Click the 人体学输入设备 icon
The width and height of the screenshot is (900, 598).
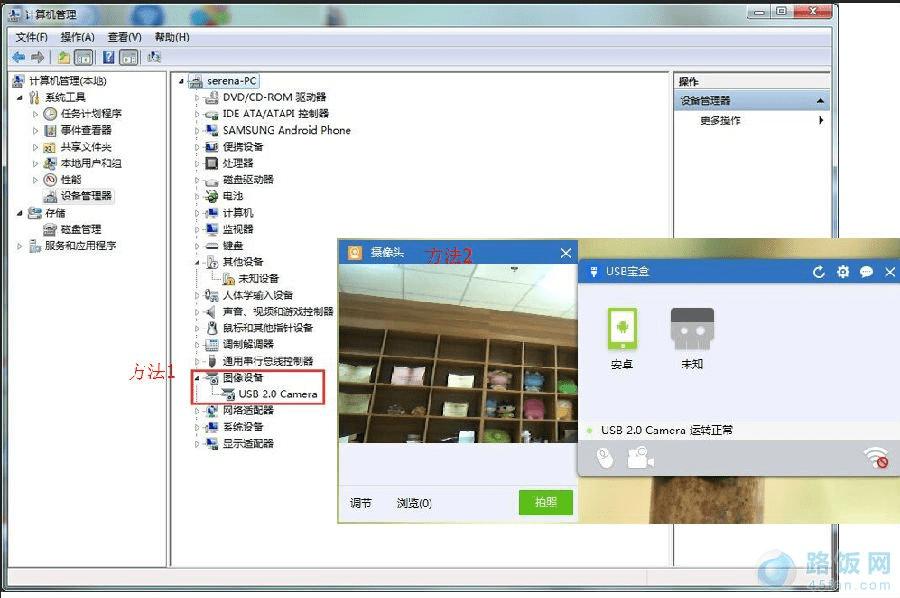(x=212, y=296)
